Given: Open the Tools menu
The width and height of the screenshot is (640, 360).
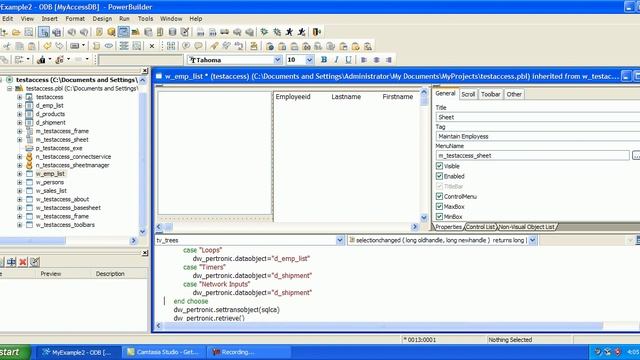Looking at the screenshot, I should point(145,19).
